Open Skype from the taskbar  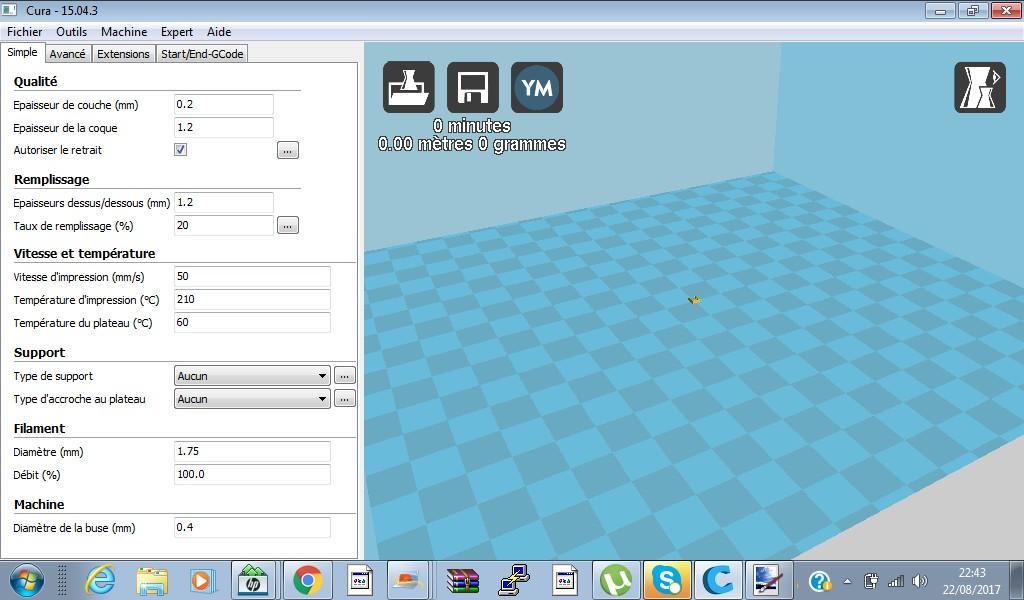[667, 580]
